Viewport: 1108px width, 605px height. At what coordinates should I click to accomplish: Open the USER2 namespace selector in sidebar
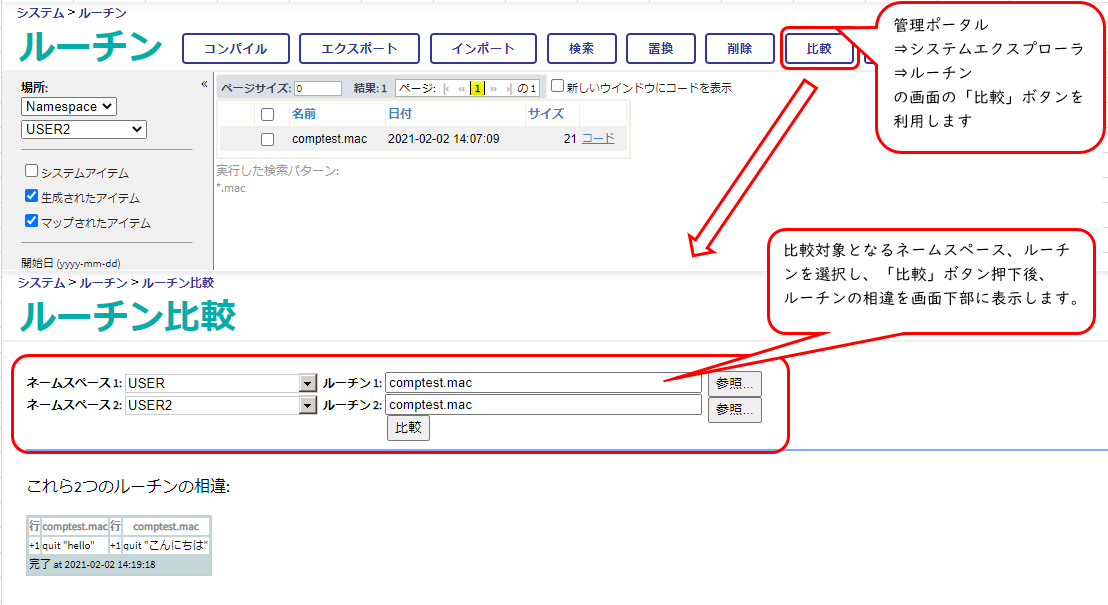point(83,129)
